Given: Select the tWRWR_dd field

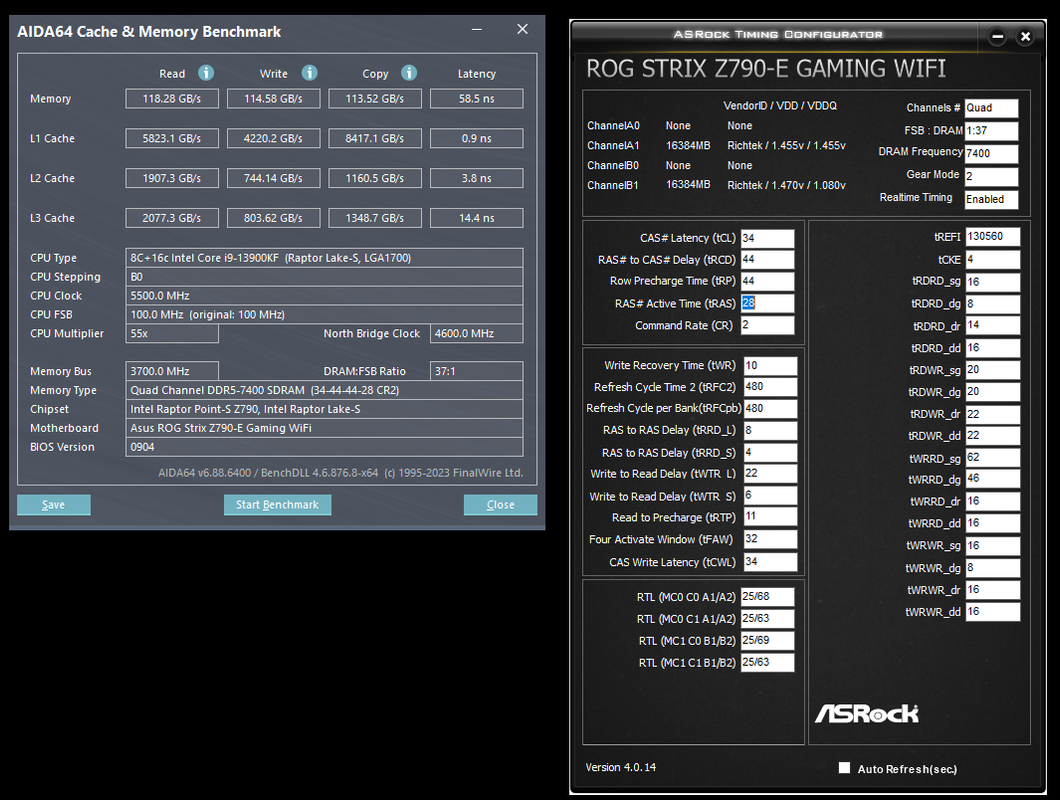Looking at the screenshot, I should pos(992,612).
